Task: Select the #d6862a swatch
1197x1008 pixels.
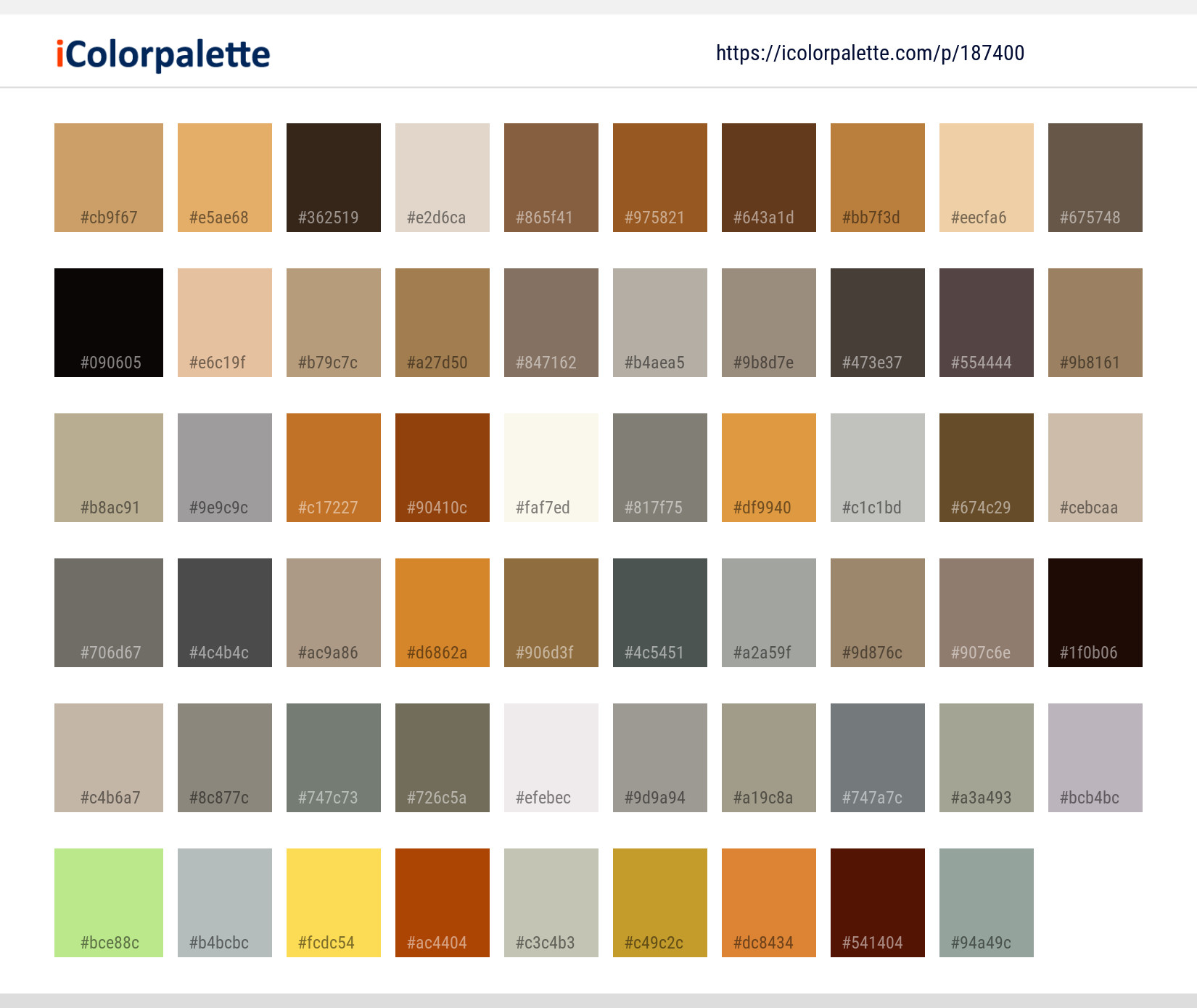Action: [x=442, y=612]
